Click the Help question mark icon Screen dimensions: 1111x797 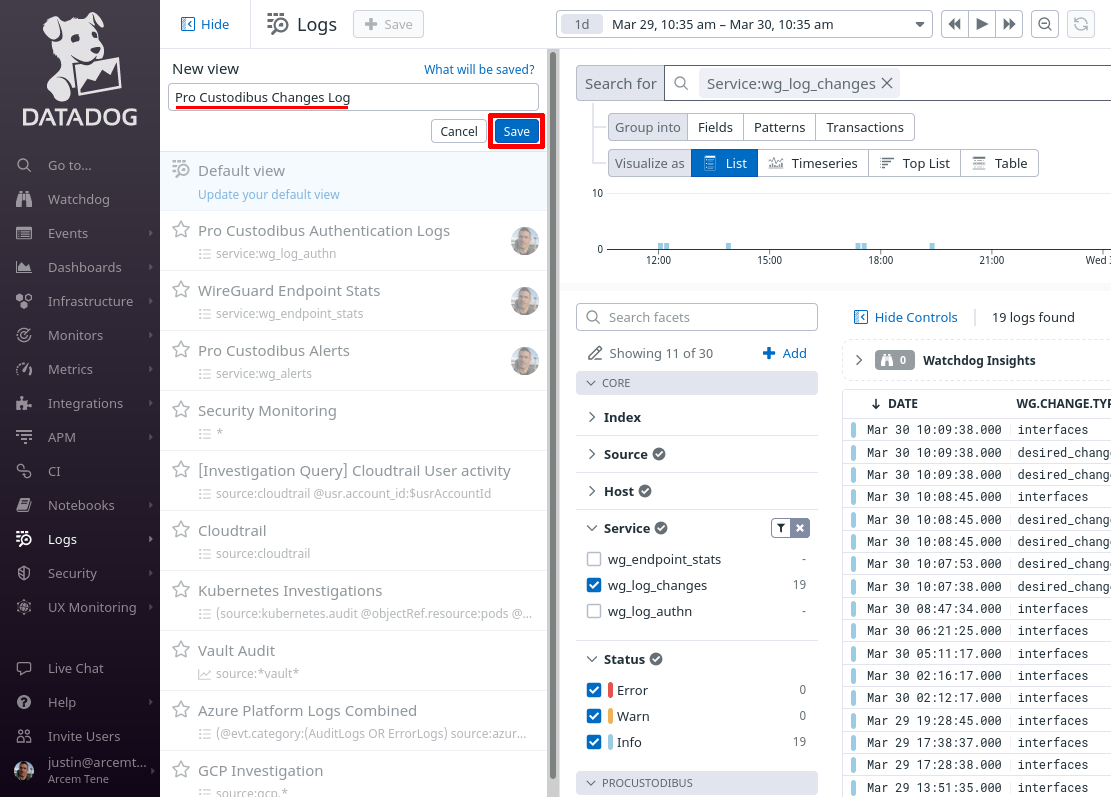tap(24, 702)
